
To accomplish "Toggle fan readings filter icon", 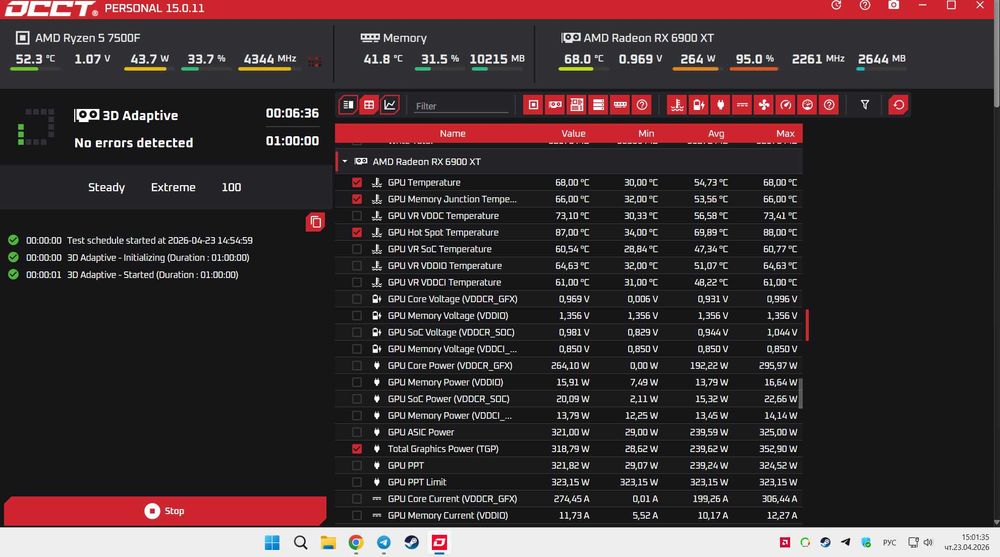I will click(763, 105).
